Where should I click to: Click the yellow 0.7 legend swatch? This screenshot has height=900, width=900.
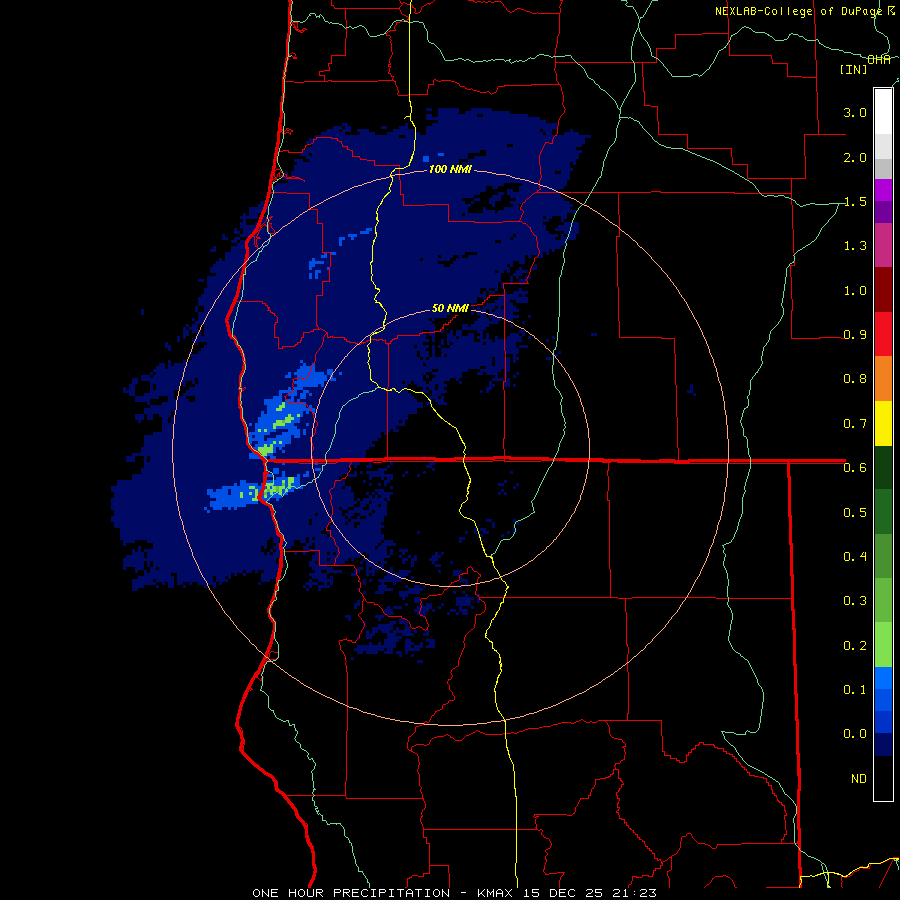click(883, 422)
